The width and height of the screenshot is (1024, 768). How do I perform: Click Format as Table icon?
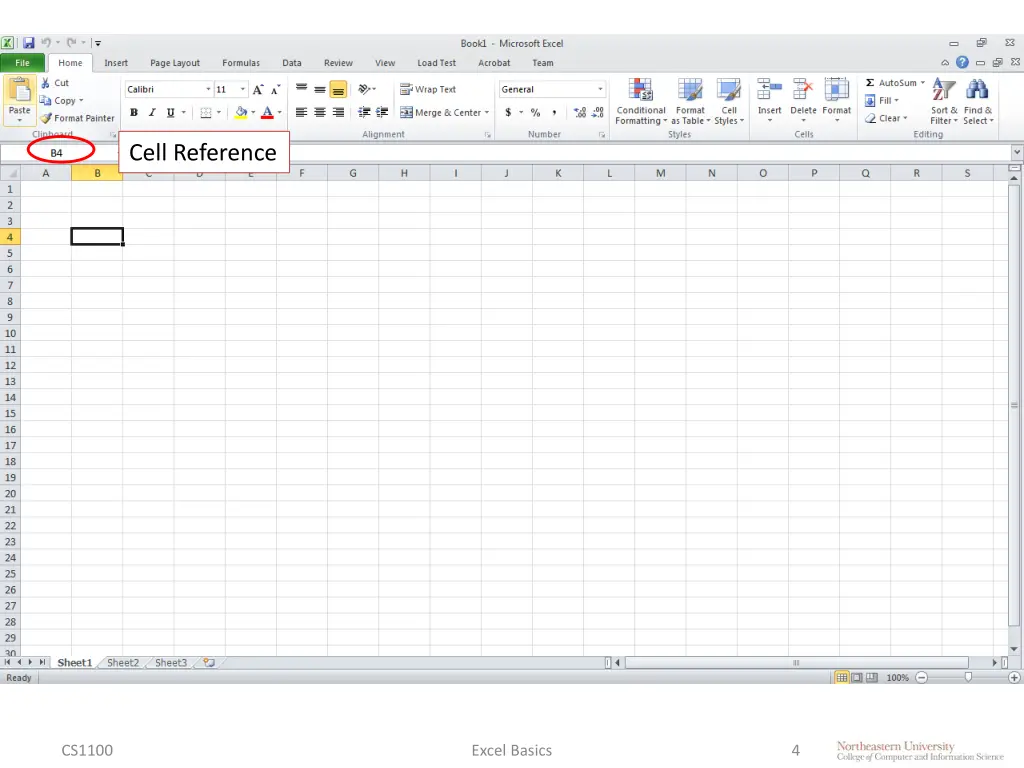(x=690, y=91)
